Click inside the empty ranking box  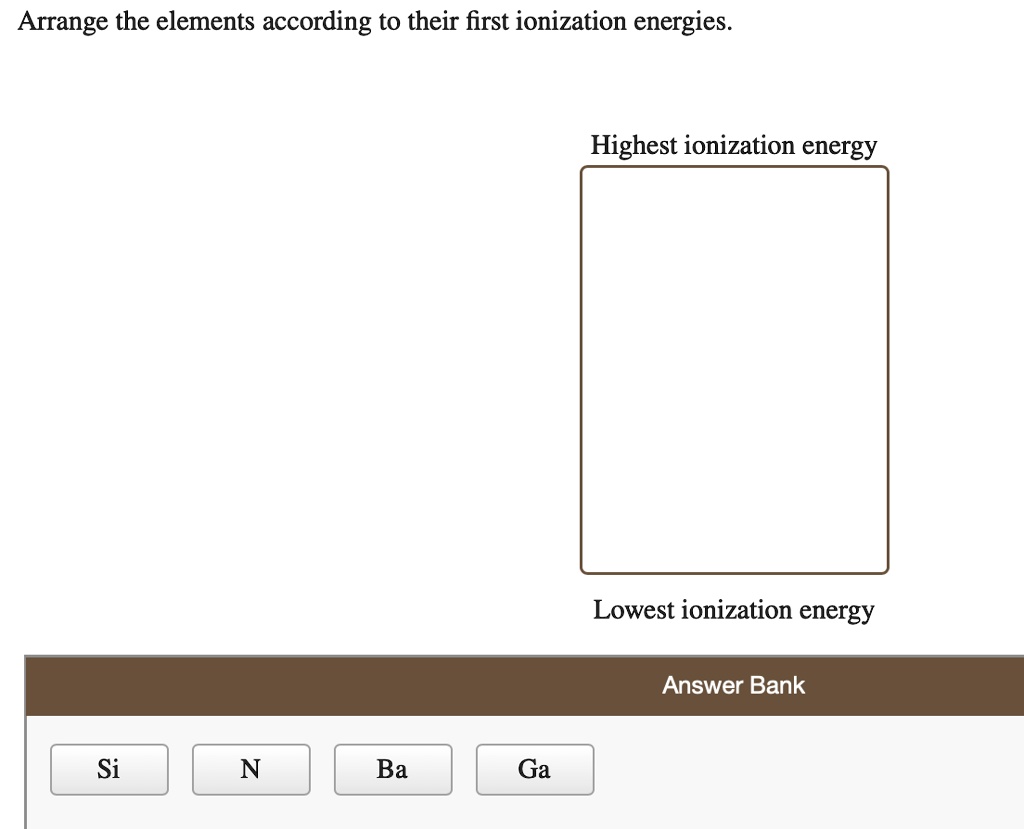734,370
